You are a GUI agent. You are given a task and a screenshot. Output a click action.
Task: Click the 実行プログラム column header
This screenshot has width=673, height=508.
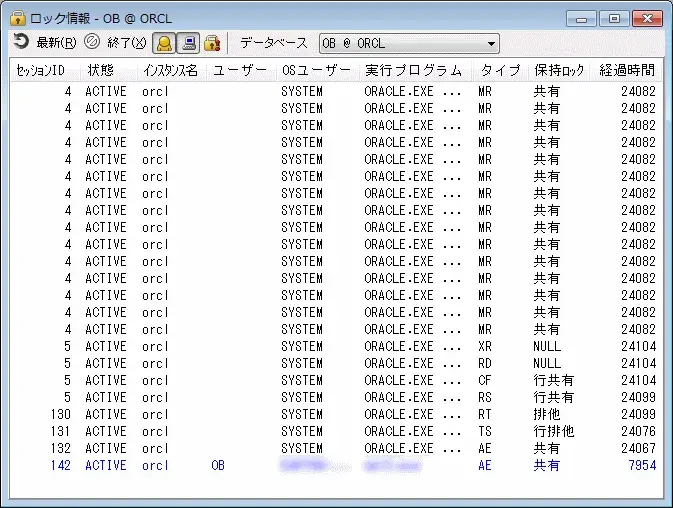[x=414, y=71]
